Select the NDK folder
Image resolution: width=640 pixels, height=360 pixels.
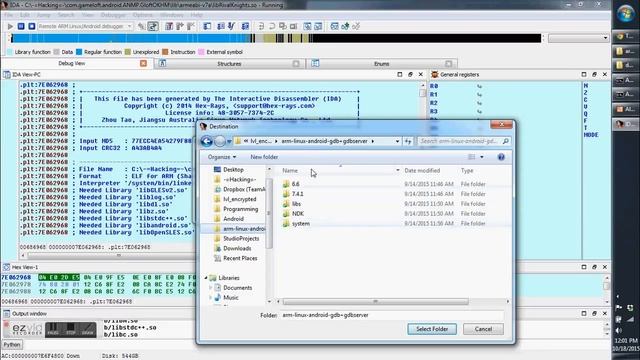[298, 213]
